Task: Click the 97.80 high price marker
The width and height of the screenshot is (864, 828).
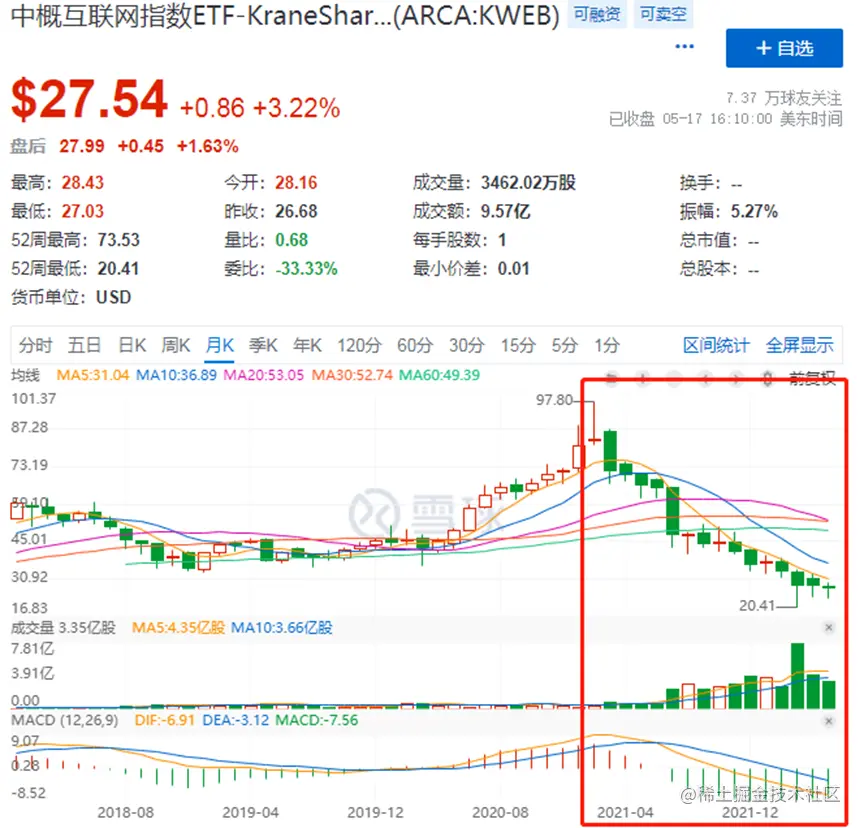Action: [554, 400]
